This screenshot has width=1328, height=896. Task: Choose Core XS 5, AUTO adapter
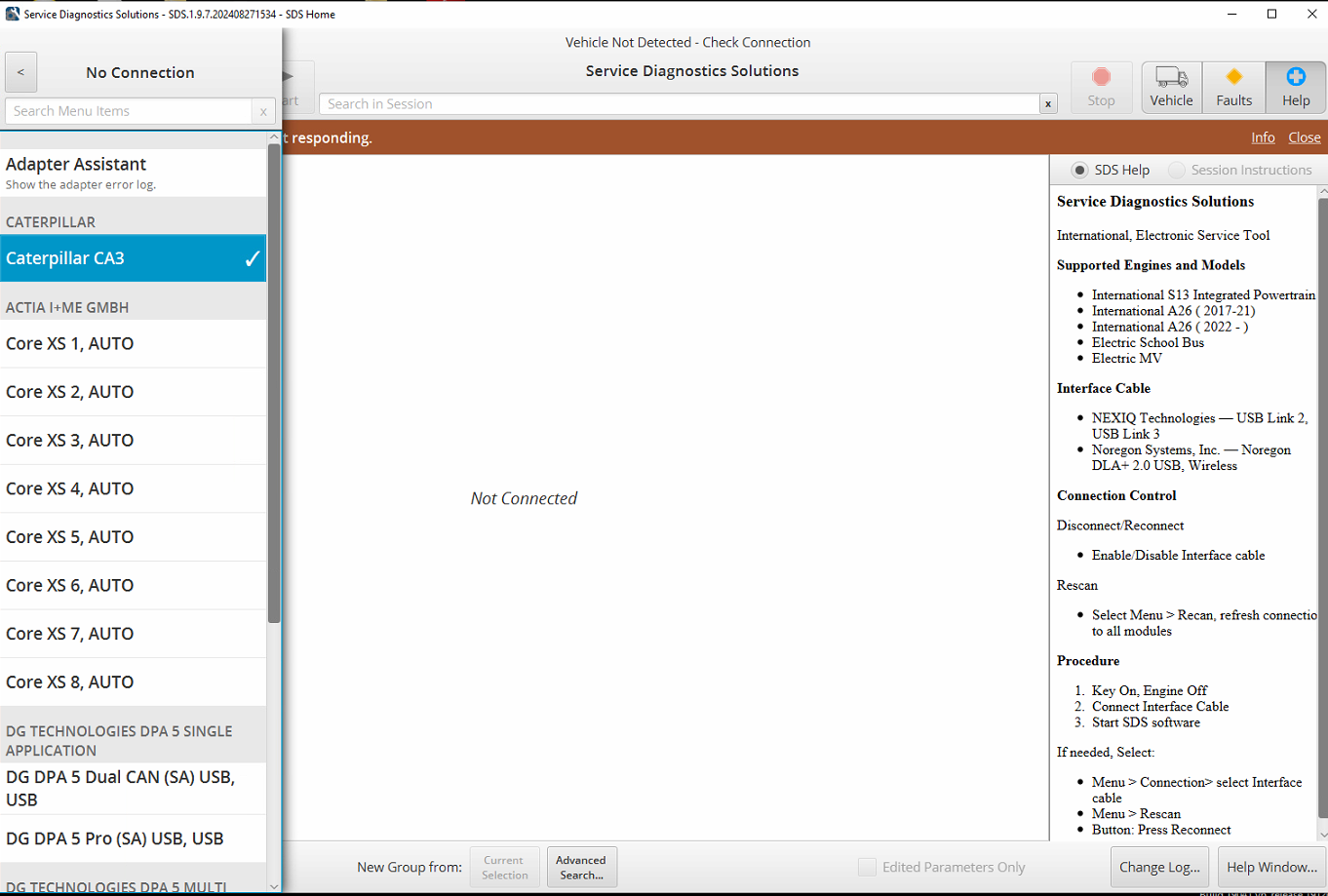pyautogui.click(x=133, y=537)
